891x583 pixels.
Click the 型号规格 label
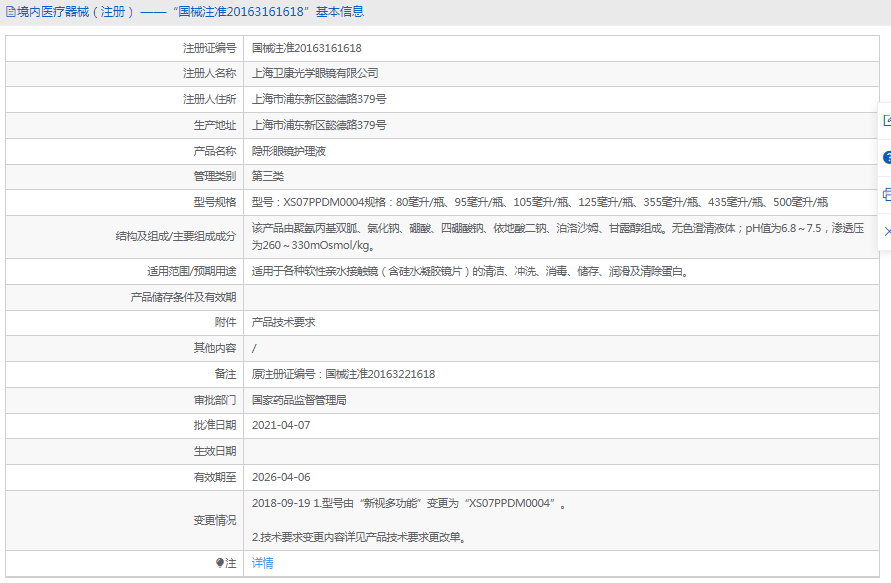(215, 202)
